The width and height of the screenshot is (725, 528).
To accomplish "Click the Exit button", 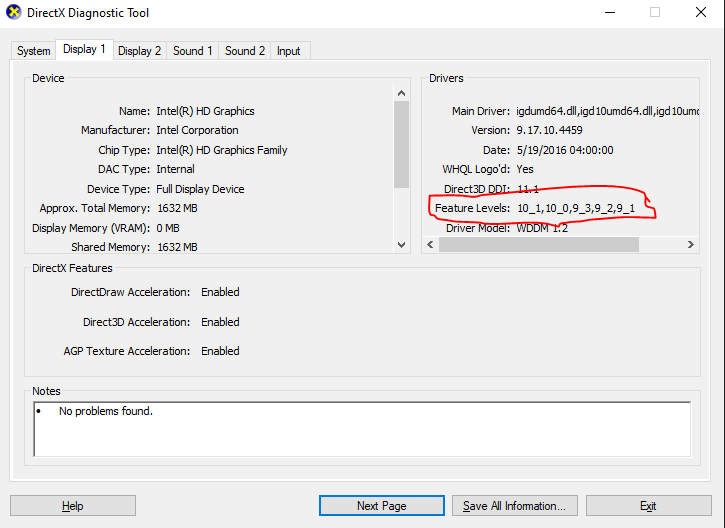I will pos(648,506).
